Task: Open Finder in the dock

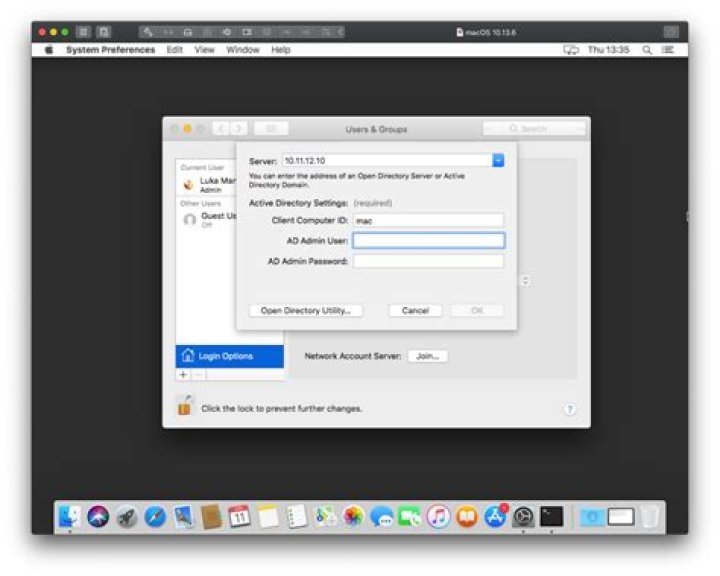Action: click(x=69, y=517)
